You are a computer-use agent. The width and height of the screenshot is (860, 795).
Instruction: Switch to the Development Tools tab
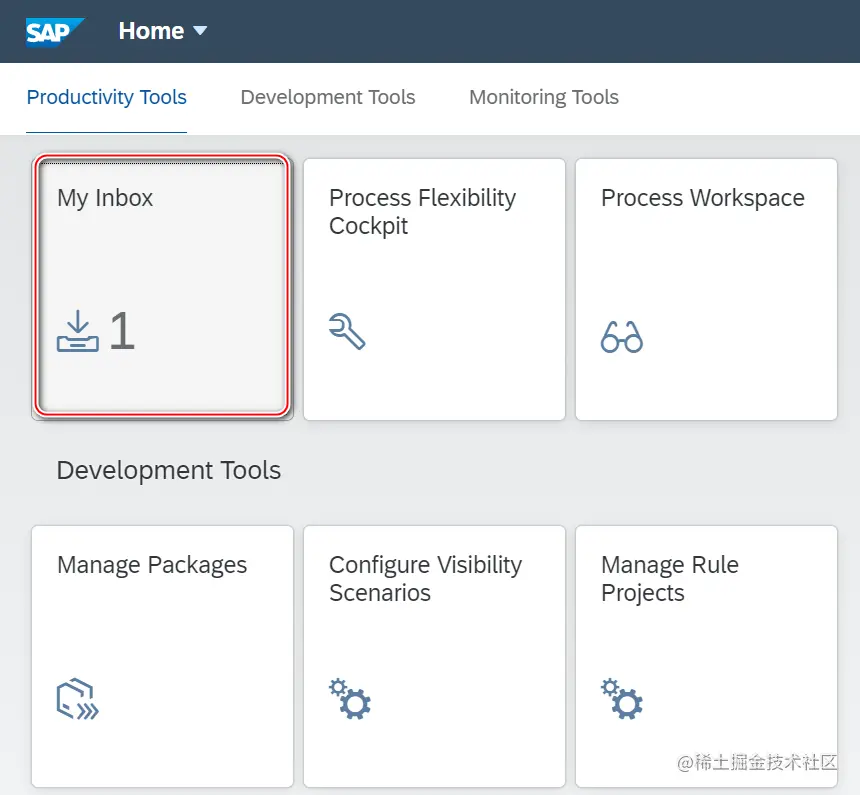(328, 97)
